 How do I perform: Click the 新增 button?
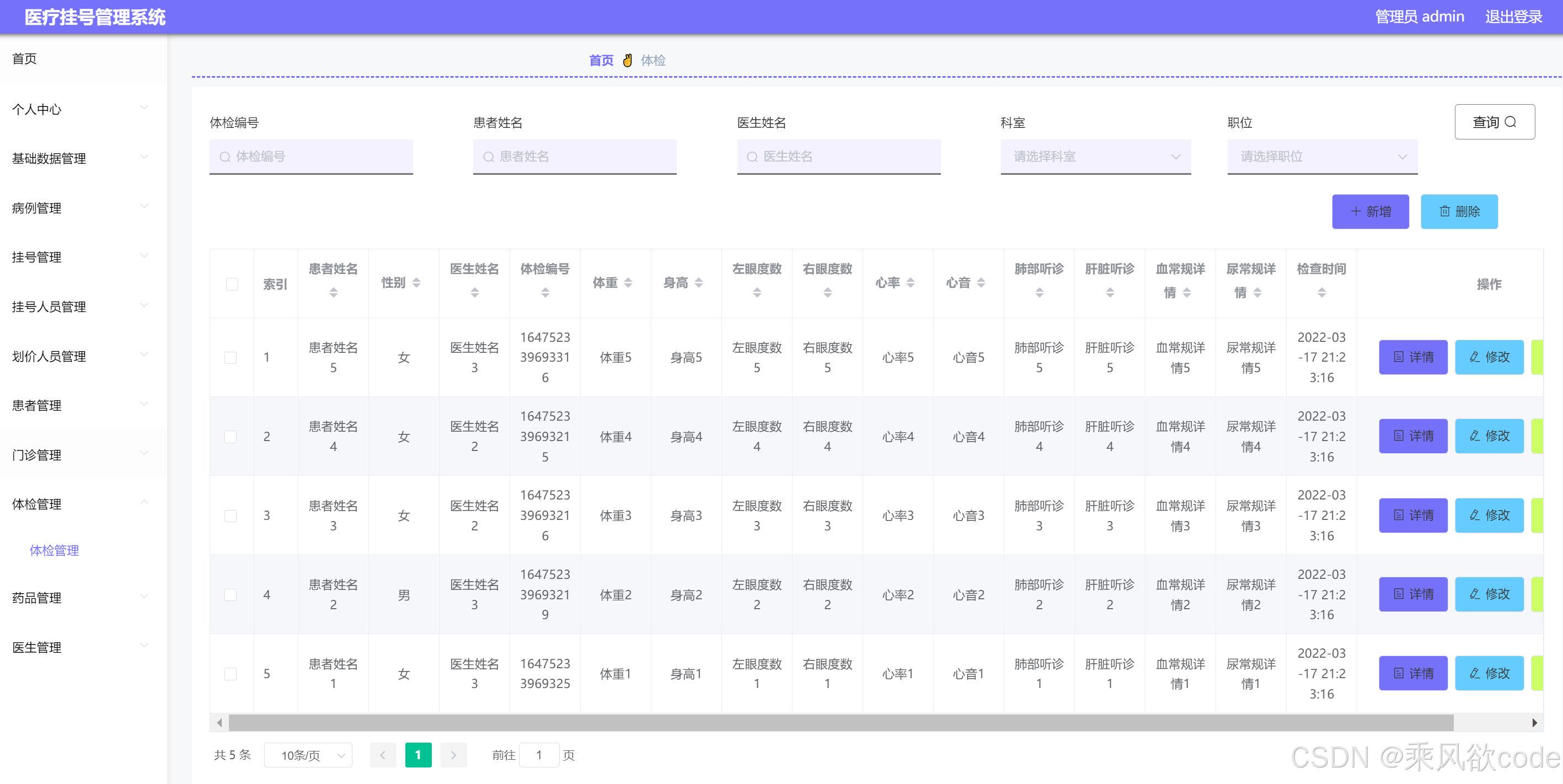tap(1370, 212)
